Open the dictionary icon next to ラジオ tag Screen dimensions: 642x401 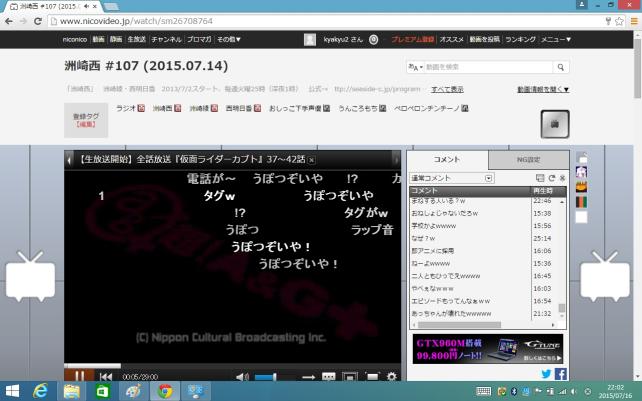(141, 108)
